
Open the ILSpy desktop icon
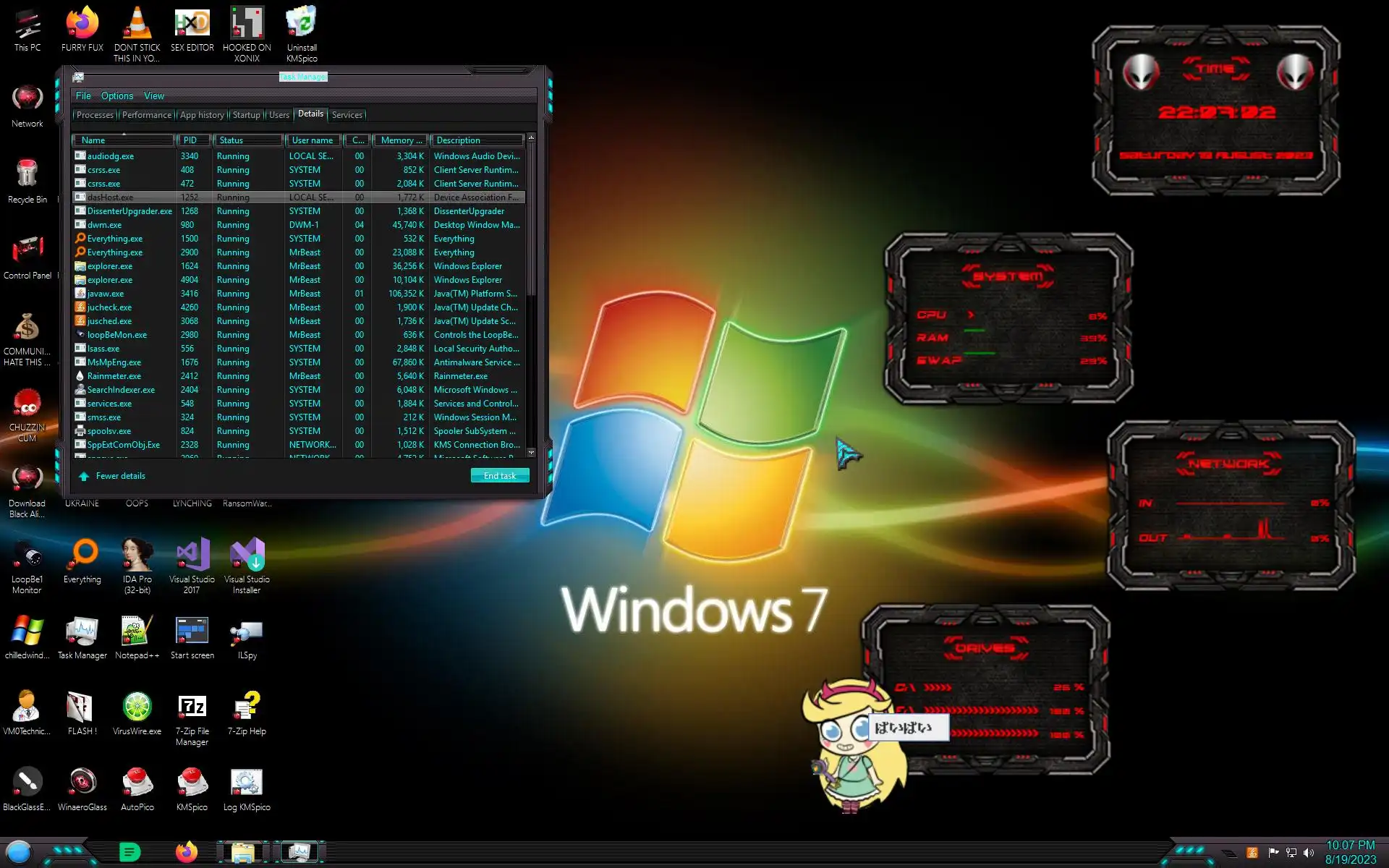247,633
